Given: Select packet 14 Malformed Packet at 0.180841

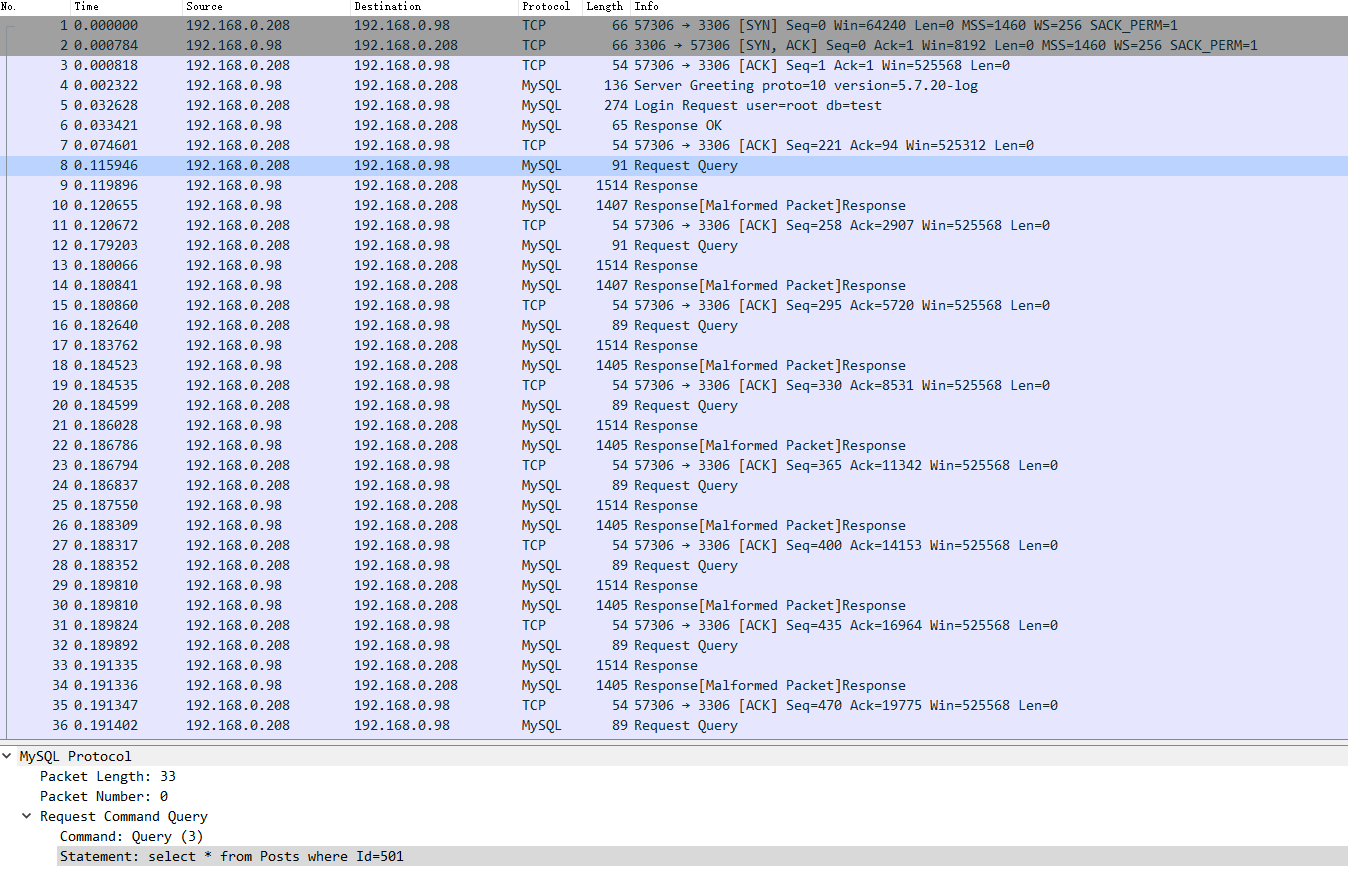Looking at the screenshot, I should tap(674, 285).
